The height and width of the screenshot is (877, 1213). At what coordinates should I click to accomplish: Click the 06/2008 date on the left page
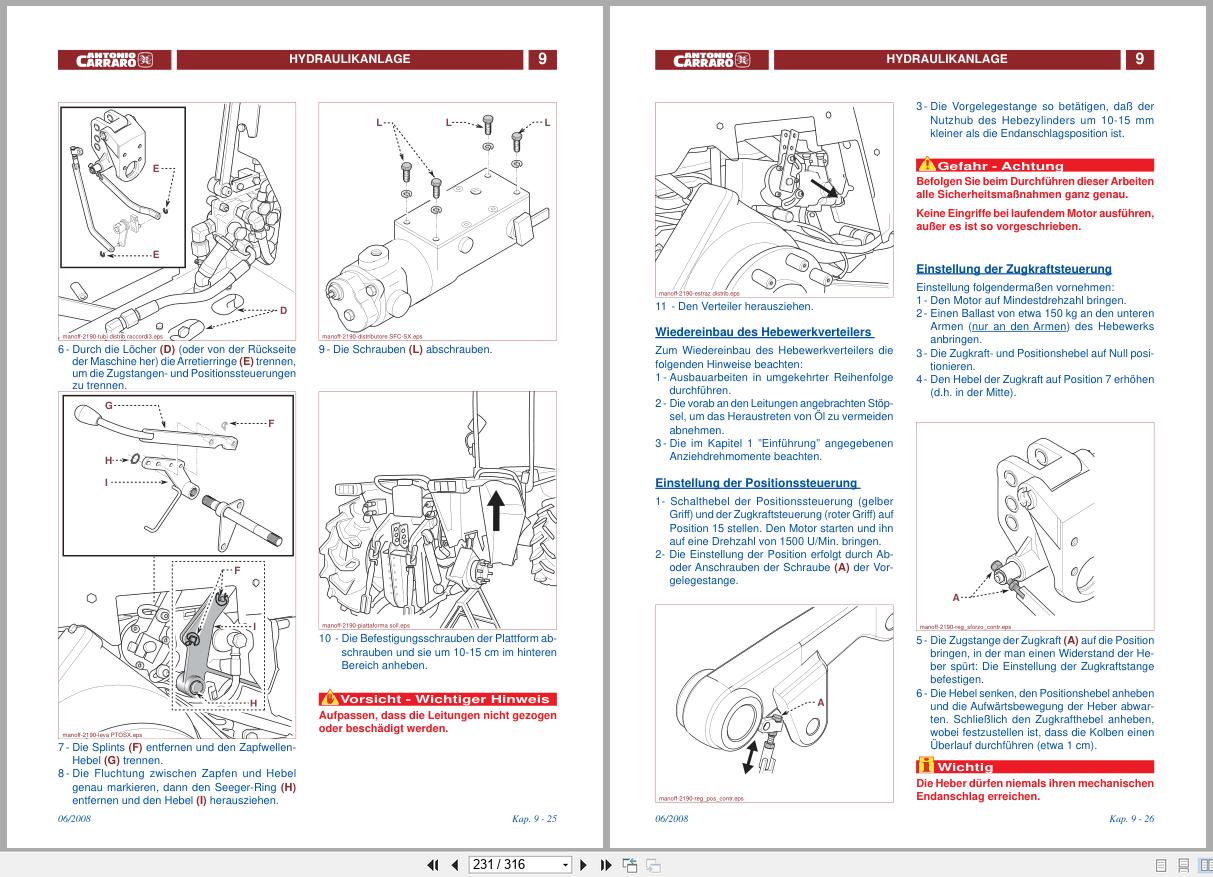tap(75, 819)
